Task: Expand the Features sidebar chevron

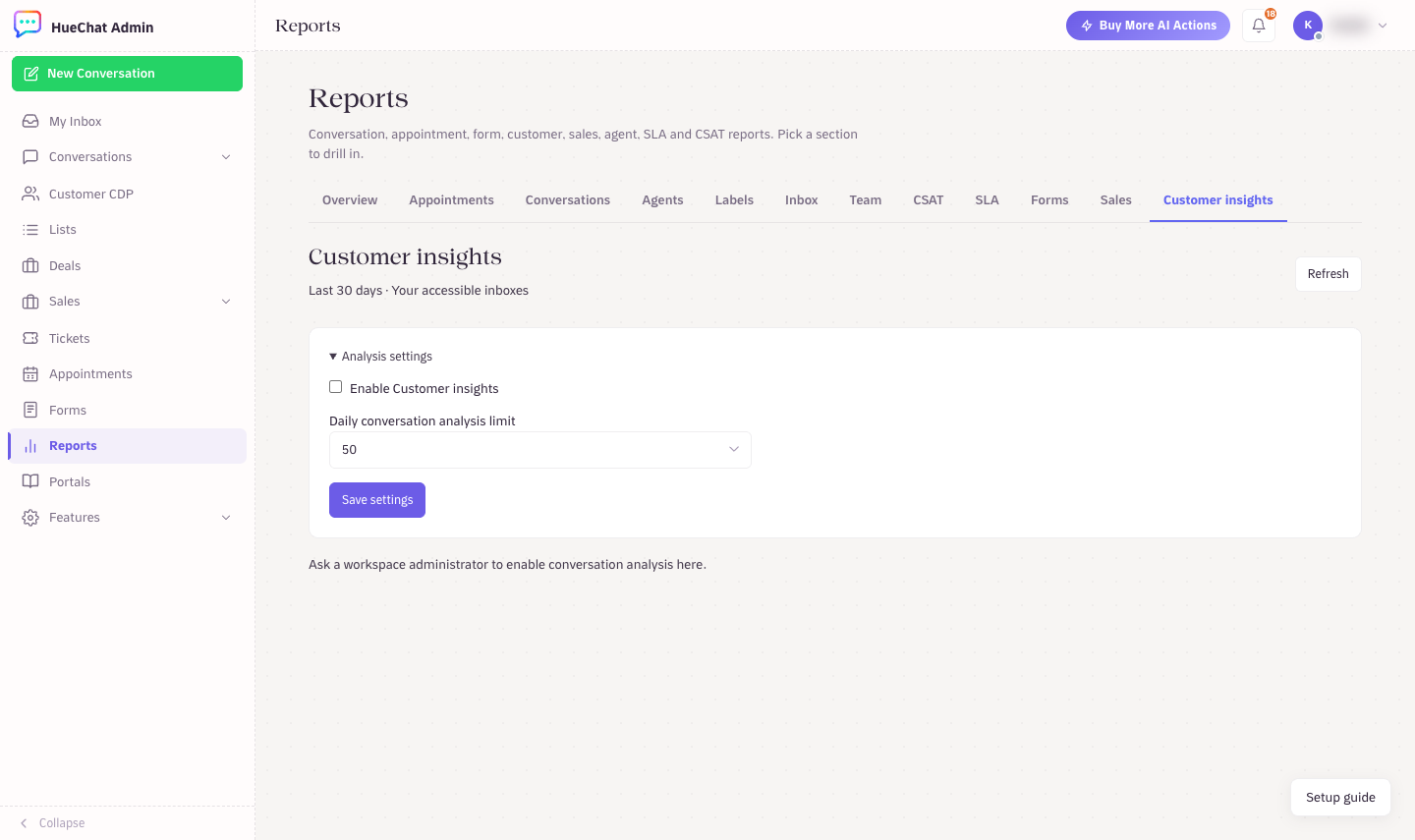Action: pyautogui.click(x=226, y=518)
